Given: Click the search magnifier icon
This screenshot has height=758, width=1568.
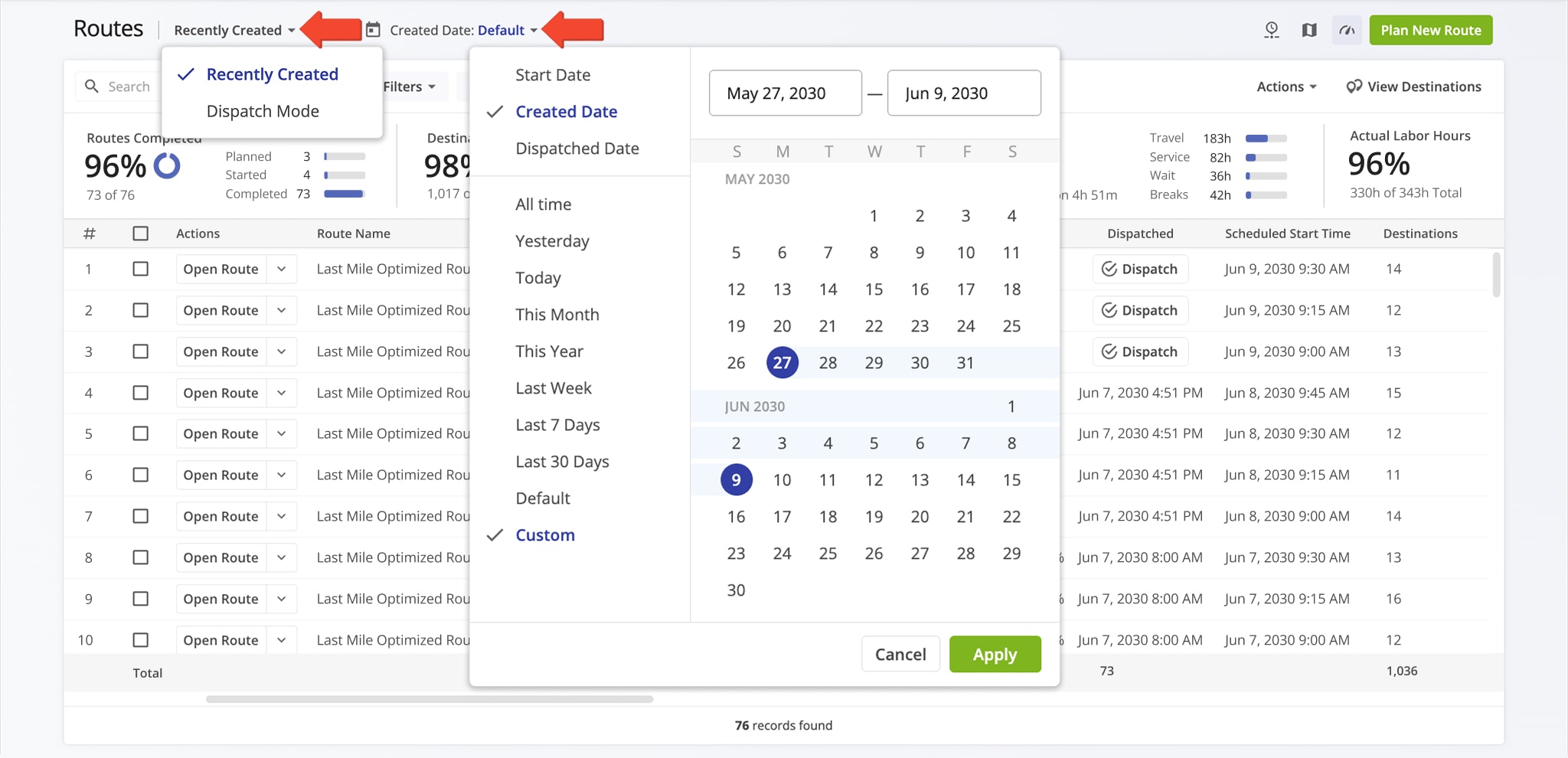Looking at the screenshot, I should 92,87.
